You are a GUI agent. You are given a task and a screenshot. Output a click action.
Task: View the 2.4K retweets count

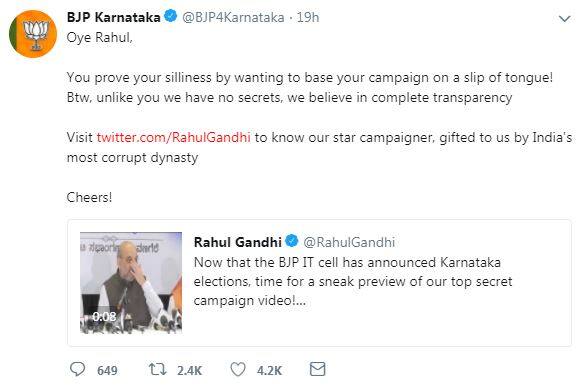tap(189, 370)
